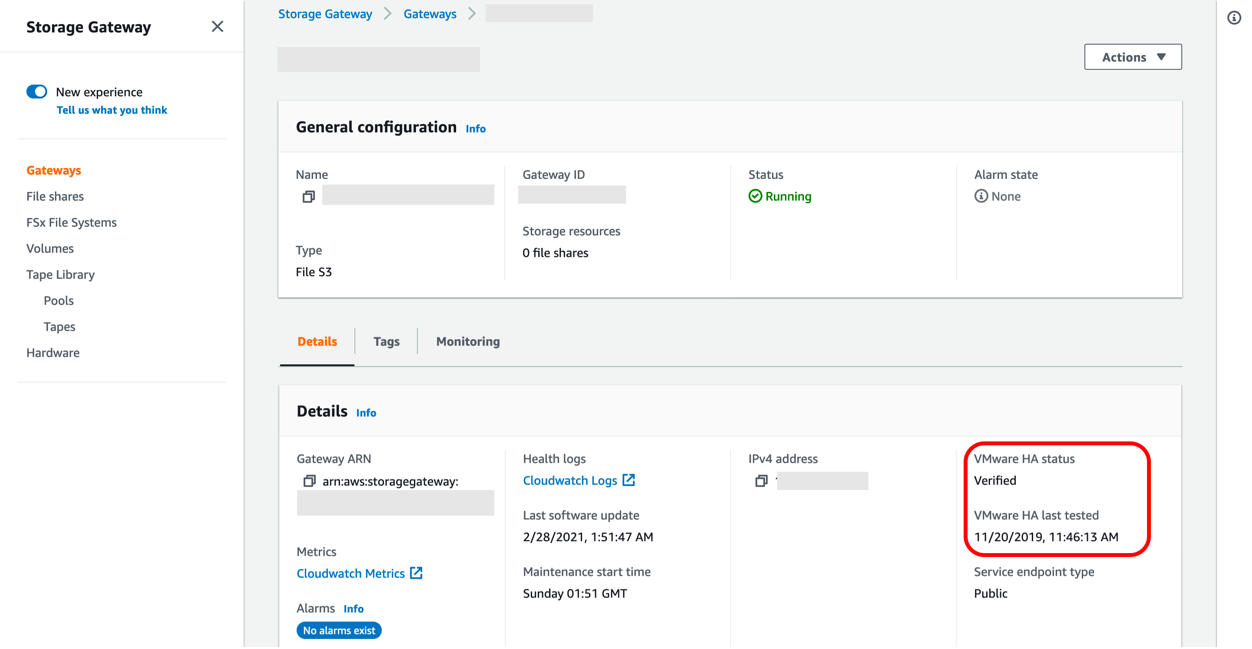Click the No alarms exist badge
Image resolution: width=1252 pixels, height=649 pixels.
coord(339,630)
